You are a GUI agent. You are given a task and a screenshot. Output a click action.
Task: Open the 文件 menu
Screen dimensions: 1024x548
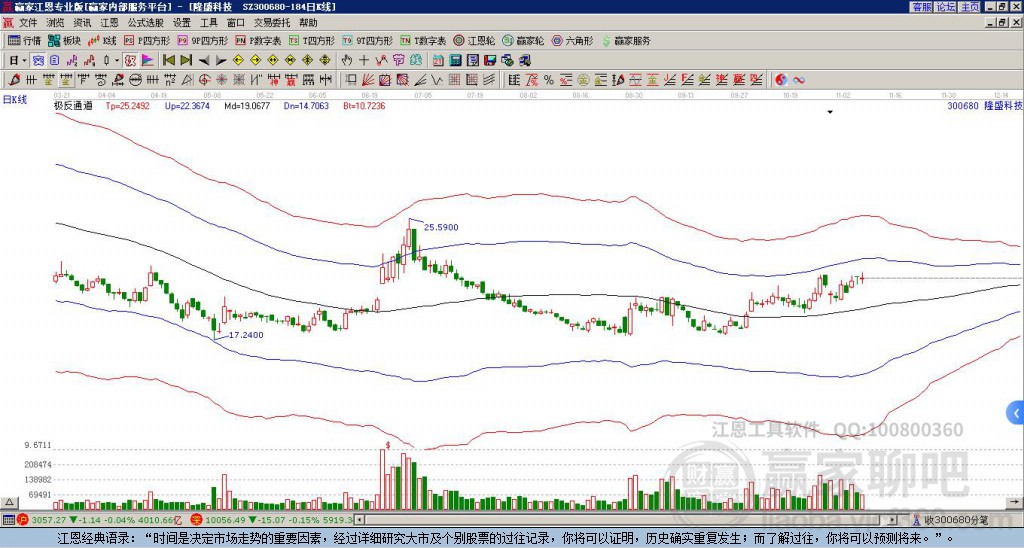[28, 23]
